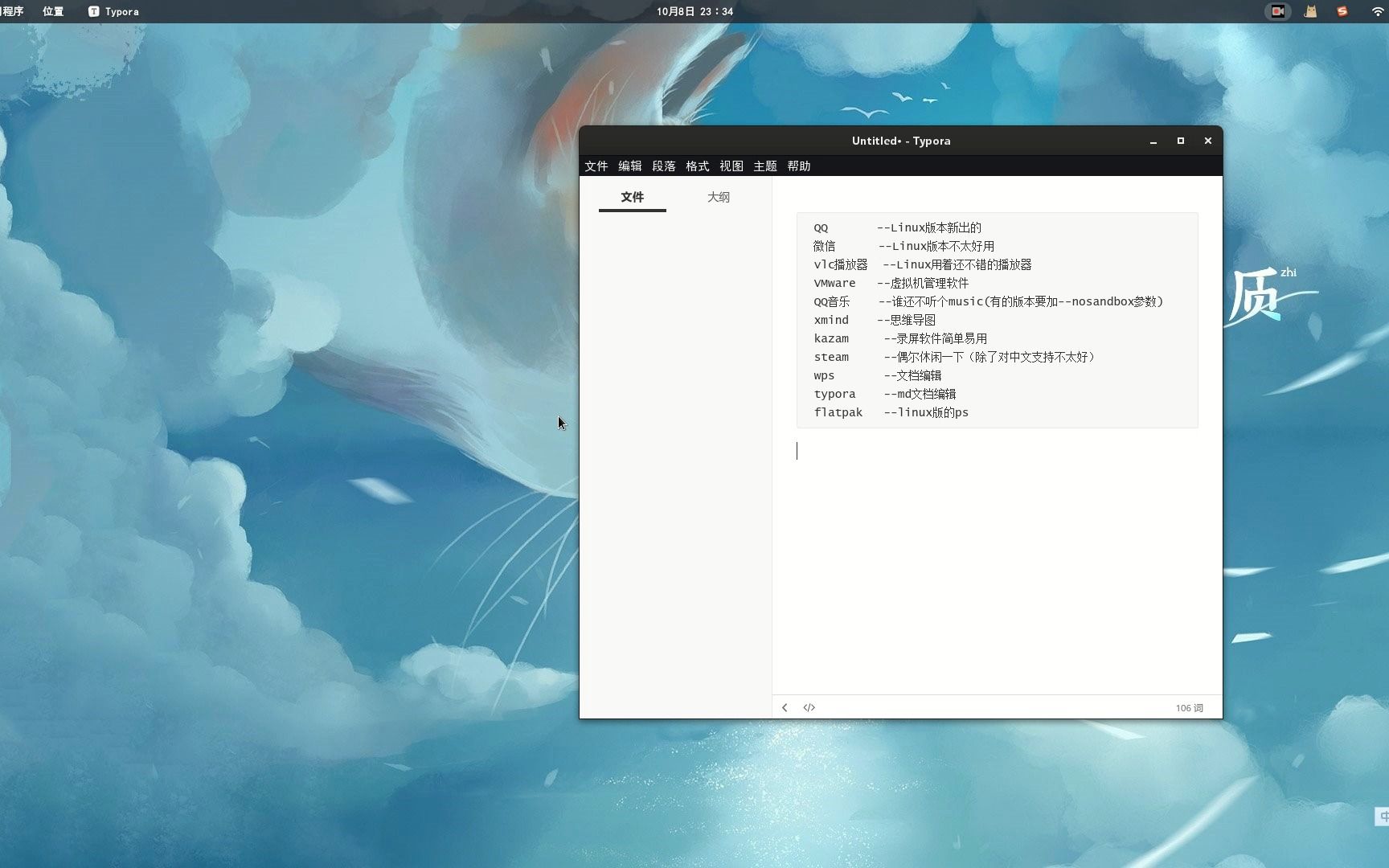Maximize the Typora window
The height and width of the screenshot is (868, 1389).
[1181, 141]
